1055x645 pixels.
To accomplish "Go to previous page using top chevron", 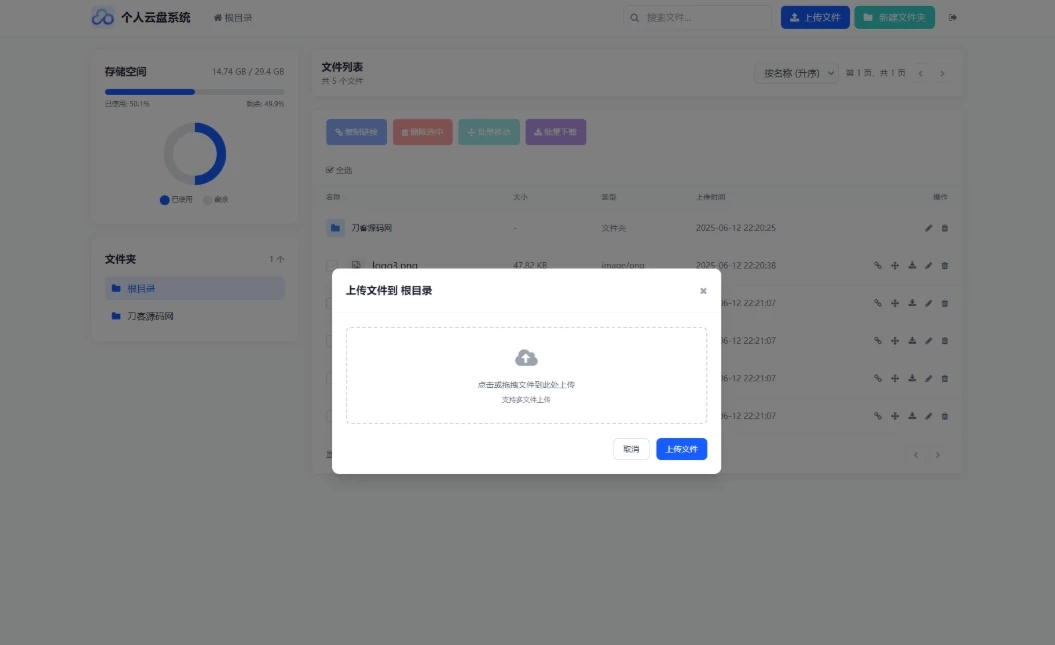I will [921, 73].
